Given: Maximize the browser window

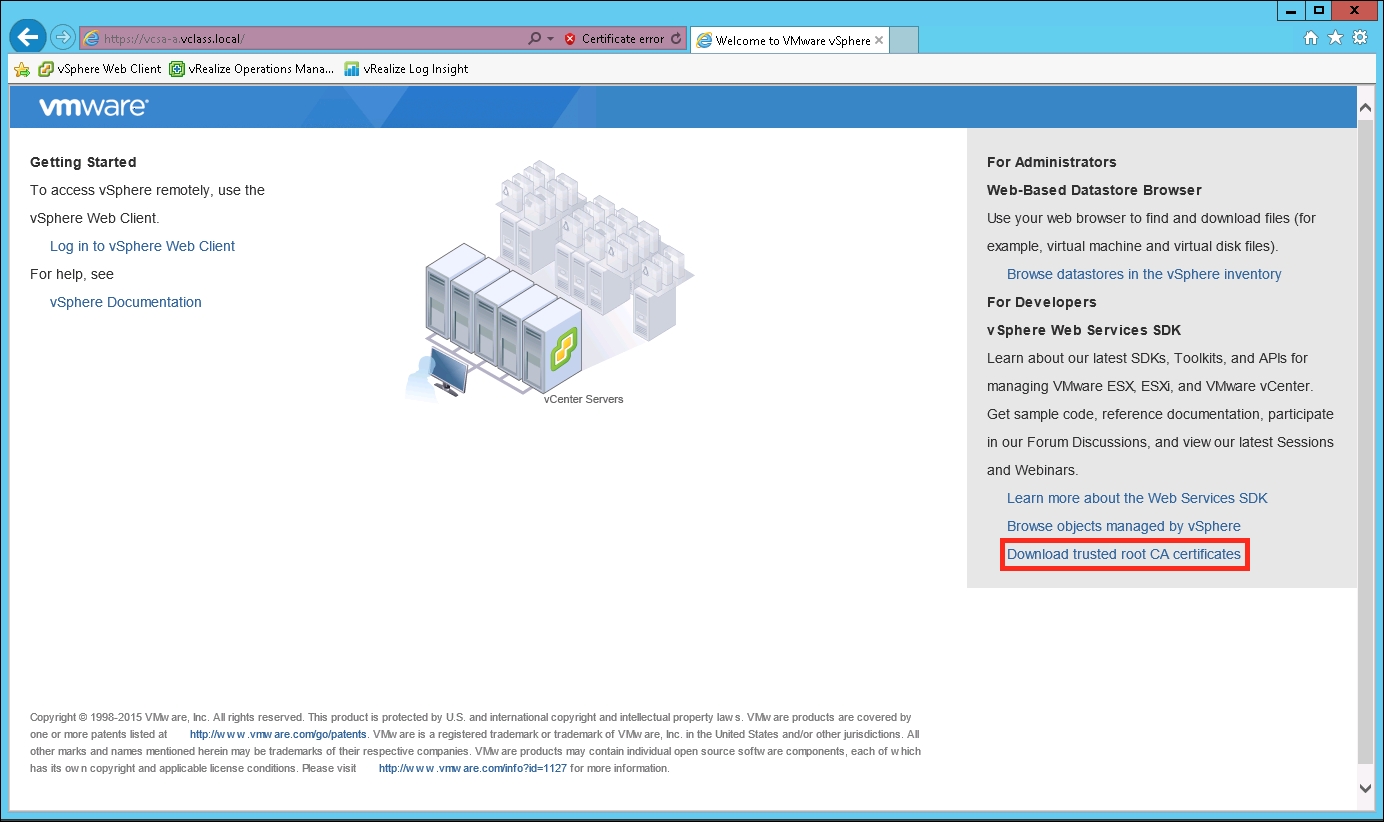Looking at the screenshot, I should coord(1319,10).
